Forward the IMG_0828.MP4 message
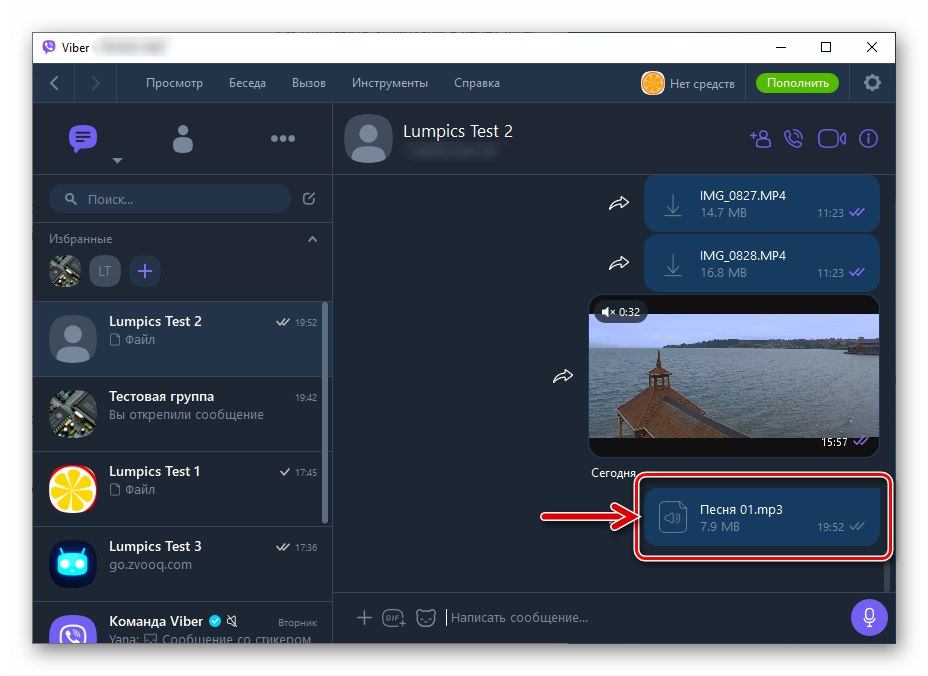The height and width of the screenshot is (676, 928). point(618,262)
